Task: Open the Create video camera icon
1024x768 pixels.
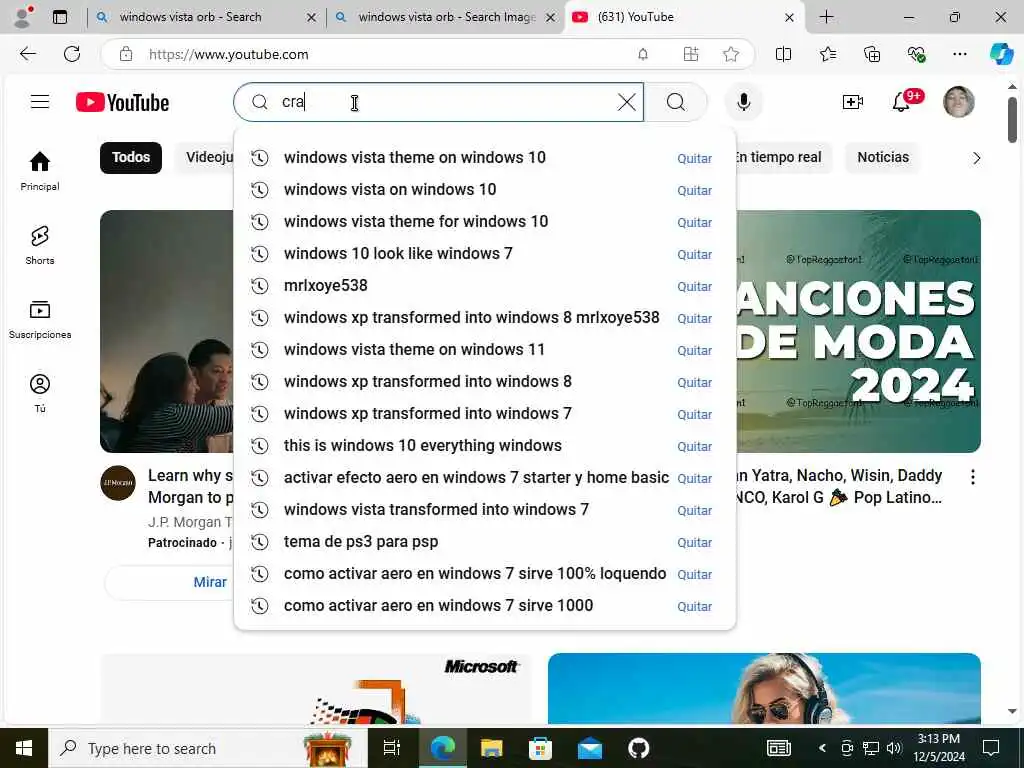Action: point(852,102)
